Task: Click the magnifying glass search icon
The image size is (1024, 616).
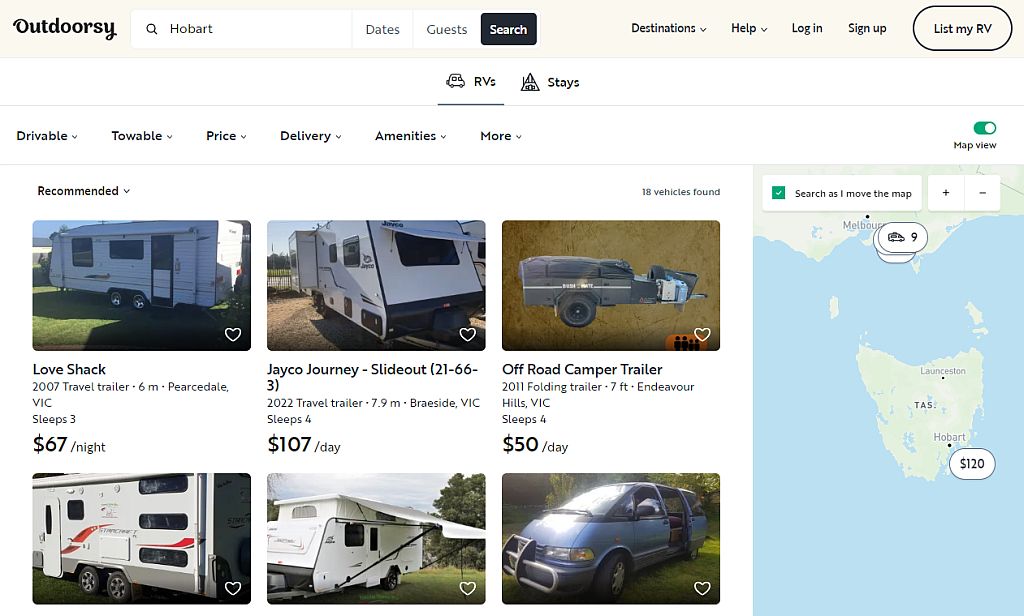Action: click(x=152, y=28)
